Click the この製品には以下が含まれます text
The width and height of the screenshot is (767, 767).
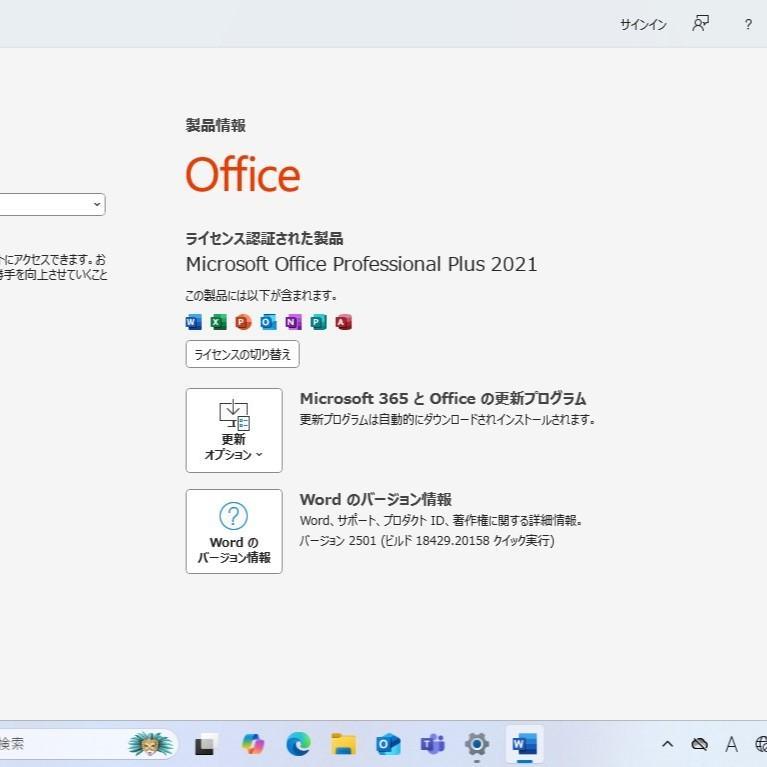tap(261, 295)
